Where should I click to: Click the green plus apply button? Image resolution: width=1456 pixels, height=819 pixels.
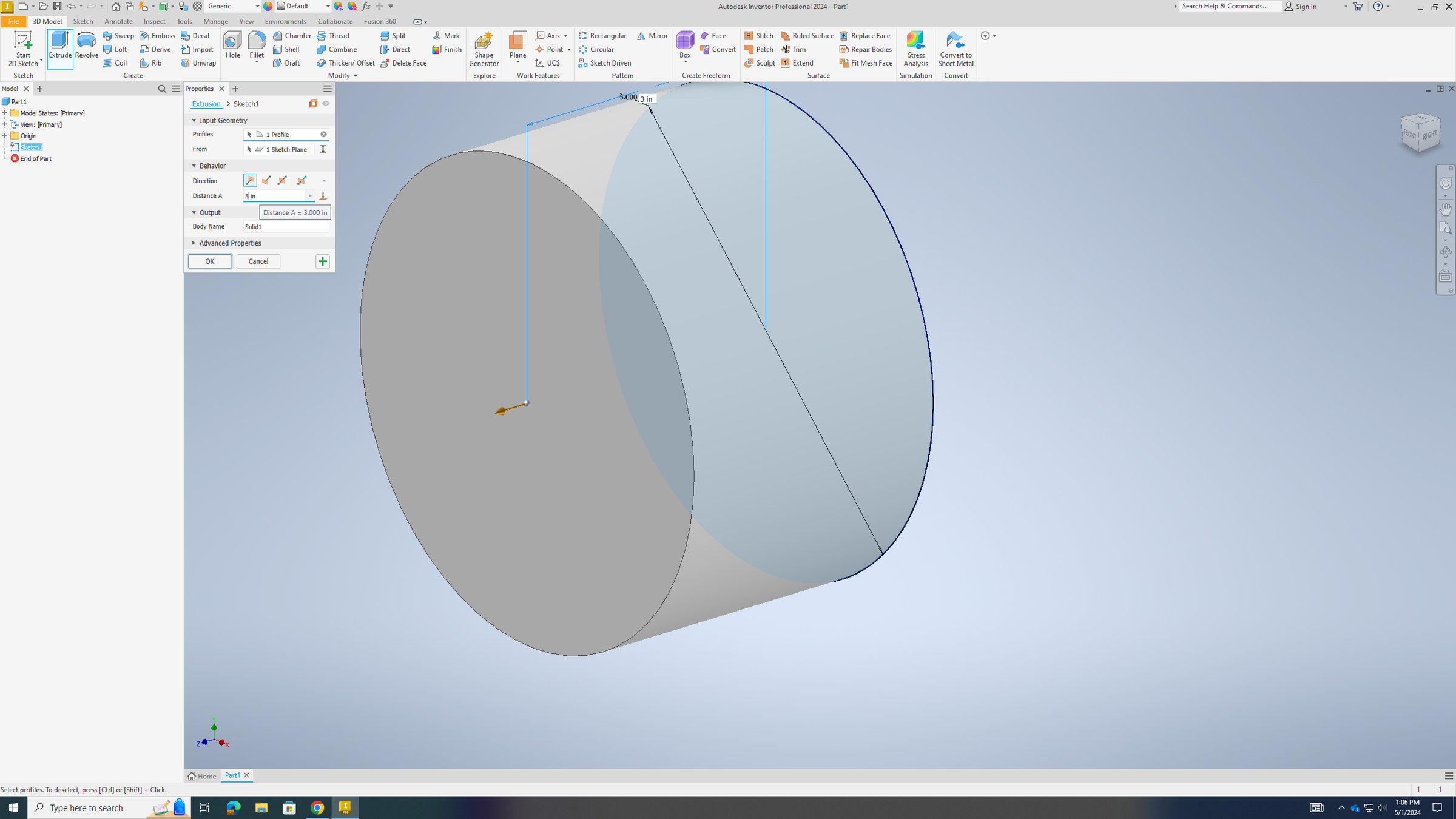pyautogui.click(x=323, y=261)
